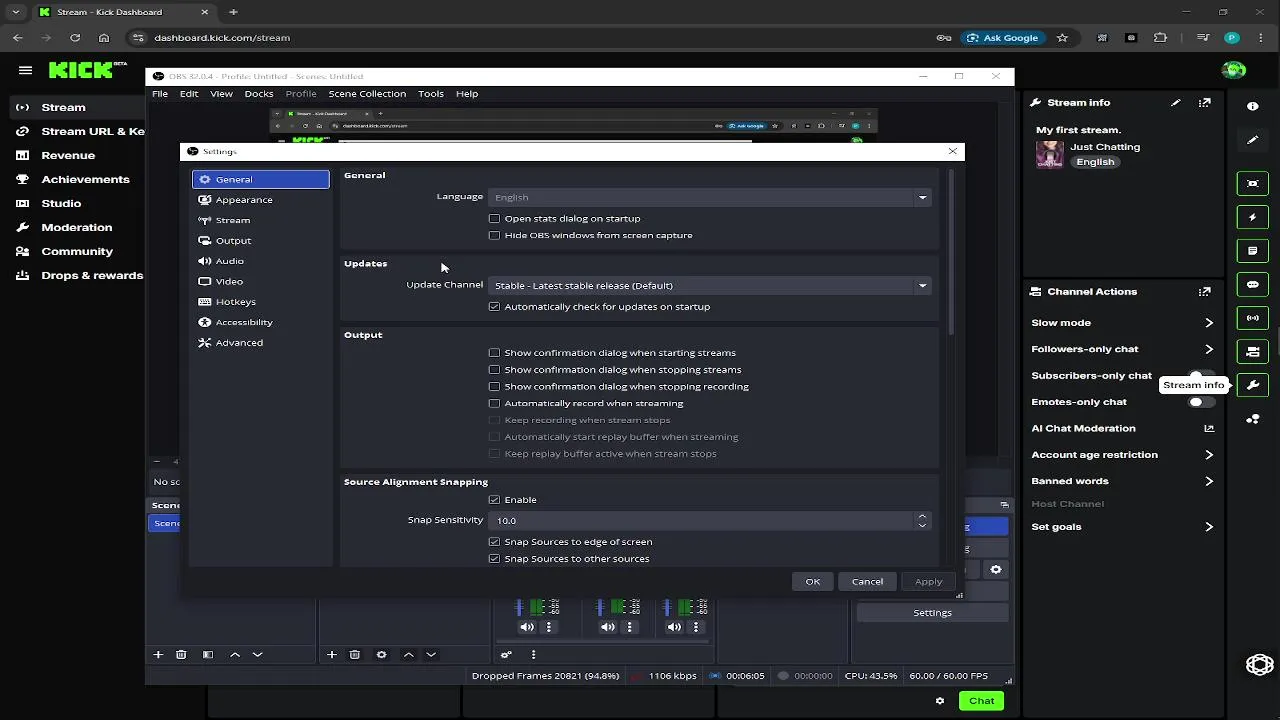Add a source with plus icon in OBS Sources dock
1280x720 pixels.
coord(332,655)
